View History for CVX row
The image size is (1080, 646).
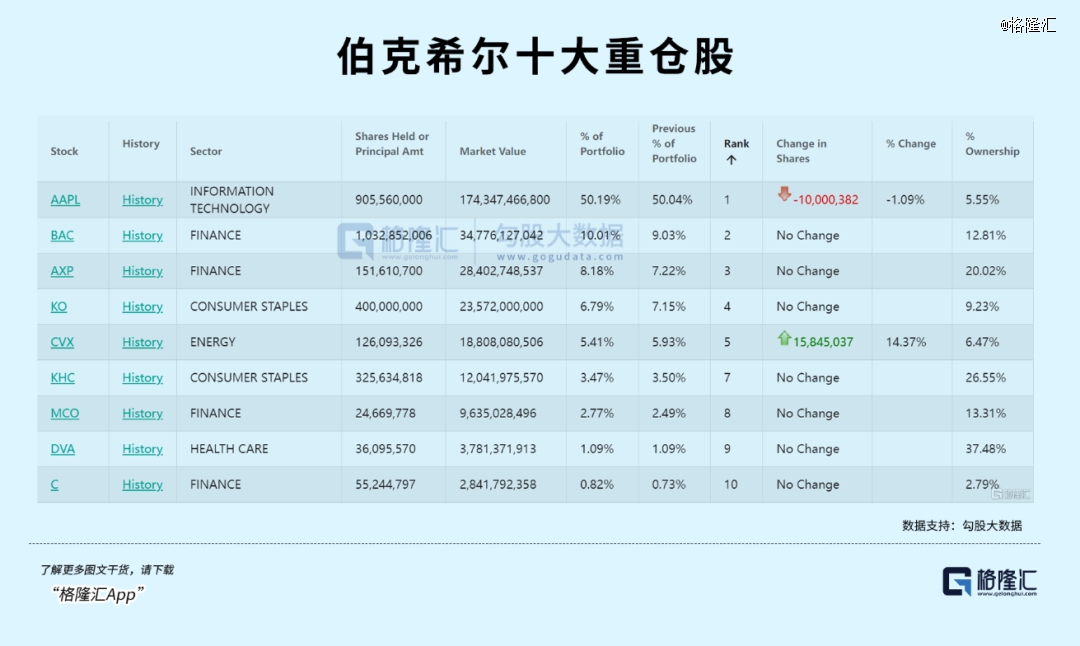coord(143,342)
